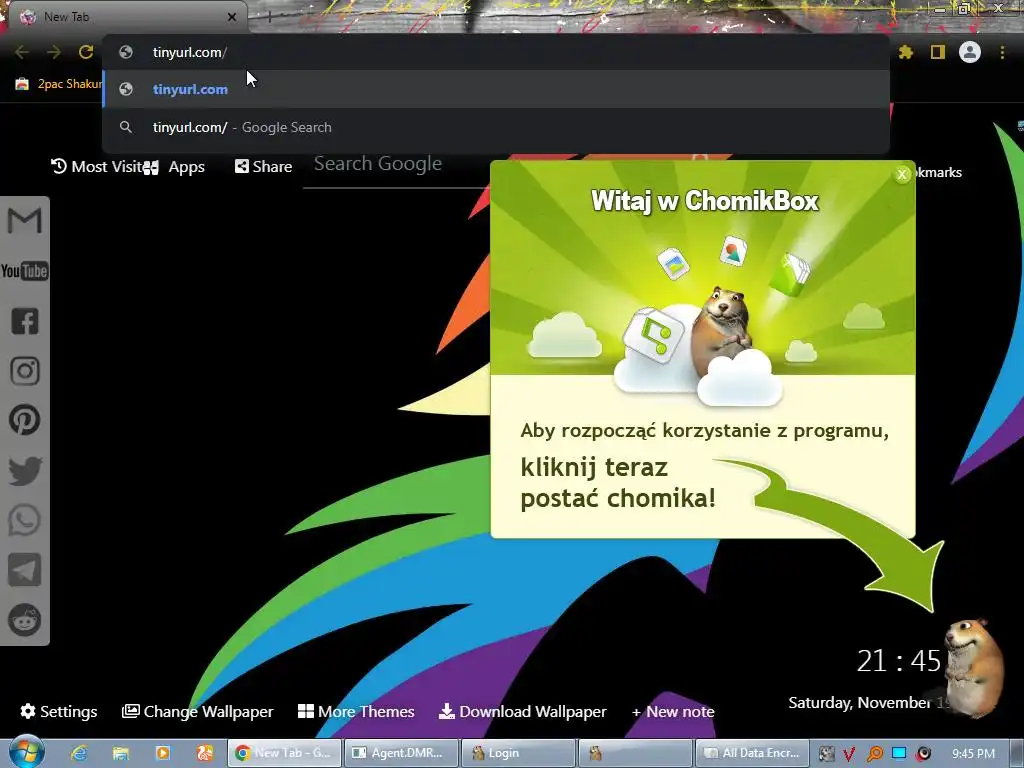1024x768 pixels.
Task: Open Telegram shortcut in sidebar
Action: point(25,570)
